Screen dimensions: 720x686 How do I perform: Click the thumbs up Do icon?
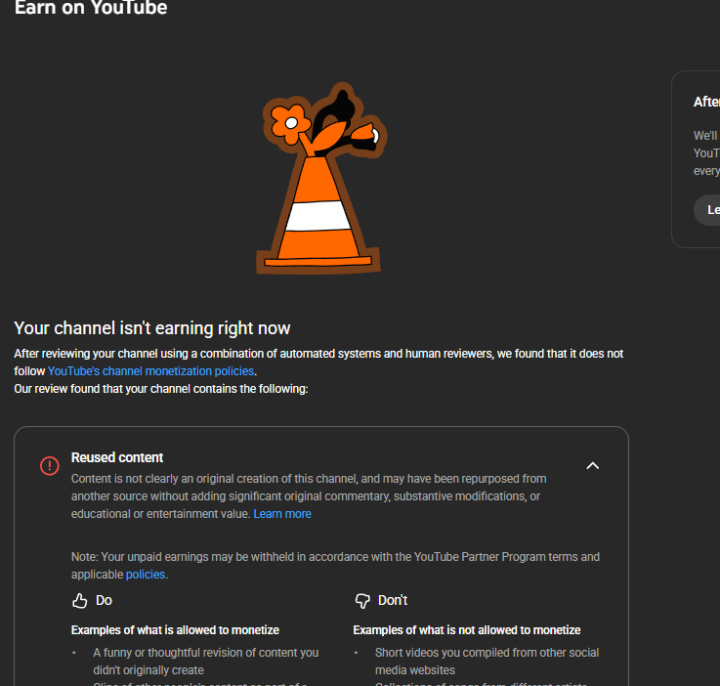click(x=79, y=601)
